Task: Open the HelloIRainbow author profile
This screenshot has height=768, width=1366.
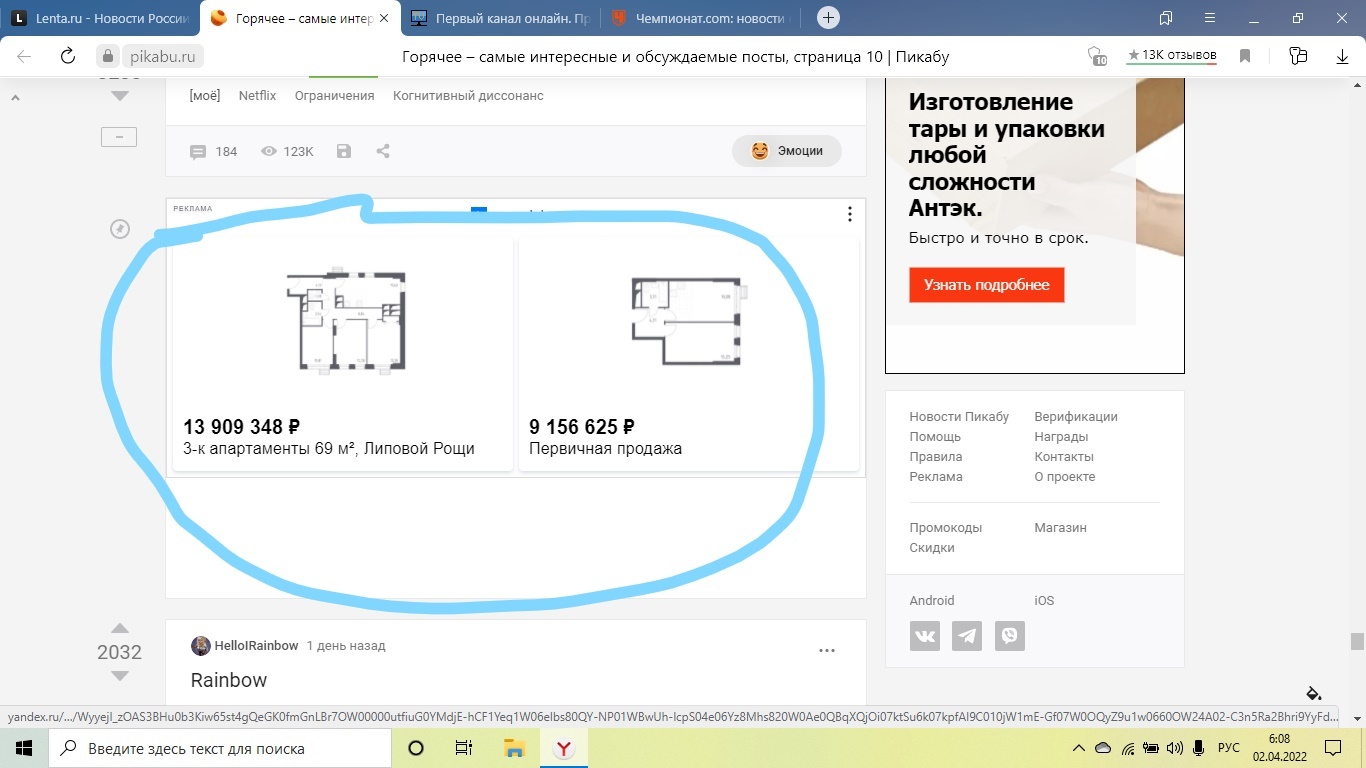Action: click(x=256, y=646)
